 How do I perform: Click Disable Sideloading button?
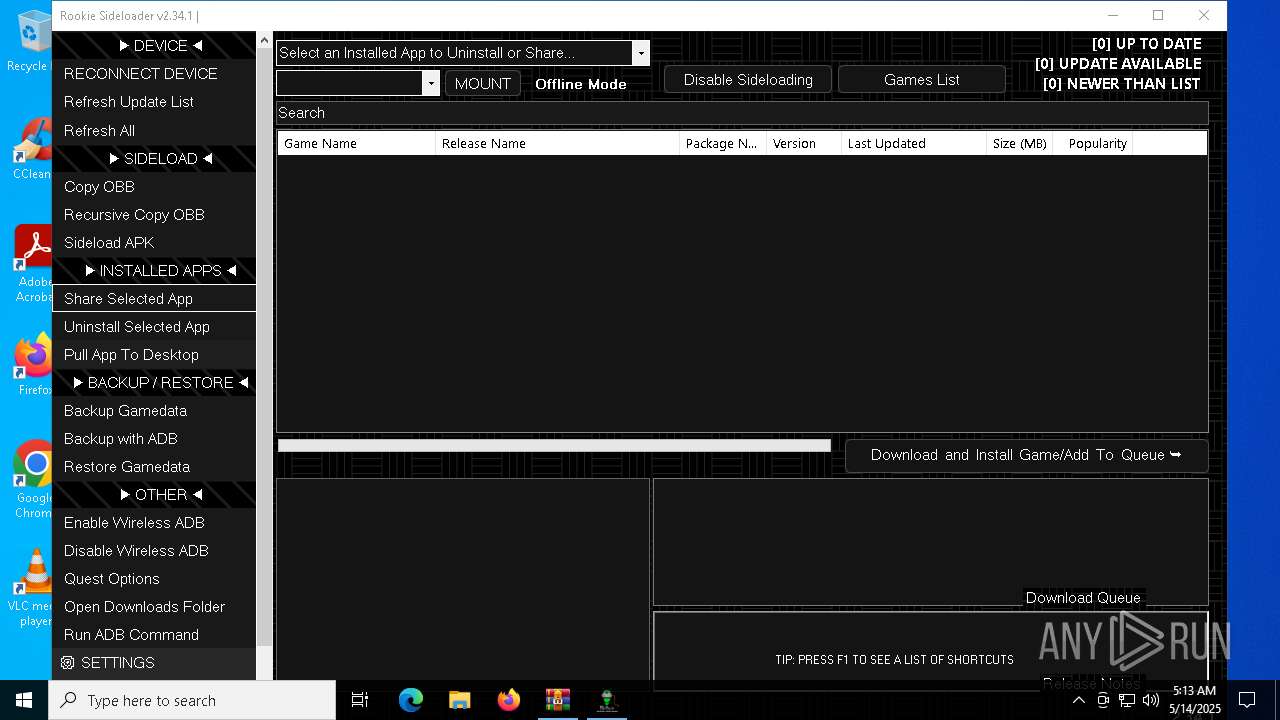(x=748, y=80)
